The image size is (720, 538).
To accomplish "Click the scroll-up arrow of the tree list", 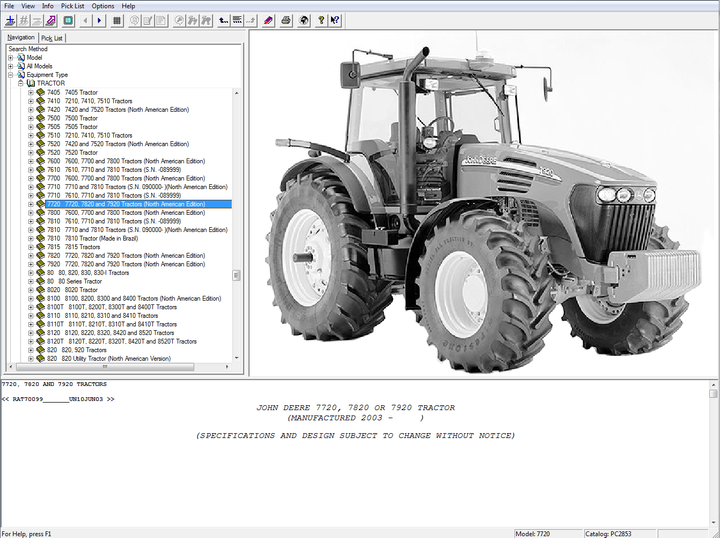I will (236, 92).
